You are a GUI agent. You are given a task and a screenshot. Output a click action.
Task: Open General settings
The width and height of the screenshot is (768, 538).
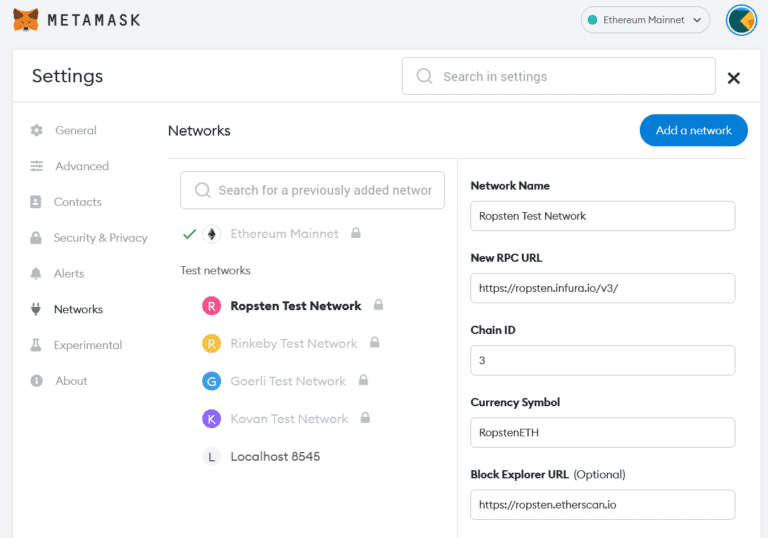tap(76, 130)
